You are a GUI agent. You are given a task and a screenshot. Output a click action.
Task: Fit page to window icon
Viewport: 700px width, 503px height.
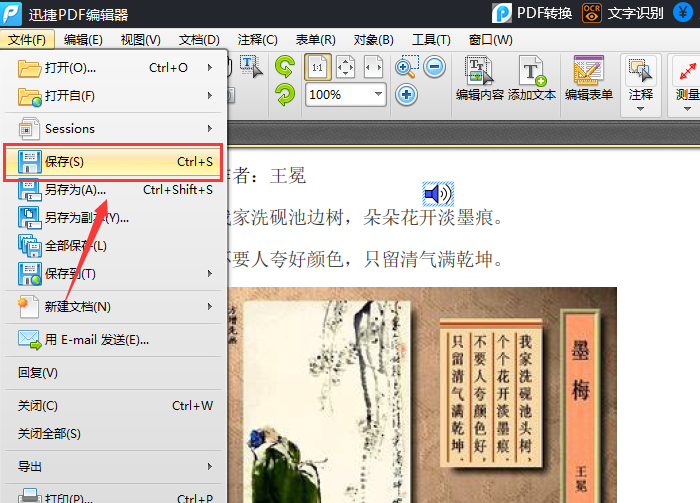pyautogui.click(x=346, y=67)
